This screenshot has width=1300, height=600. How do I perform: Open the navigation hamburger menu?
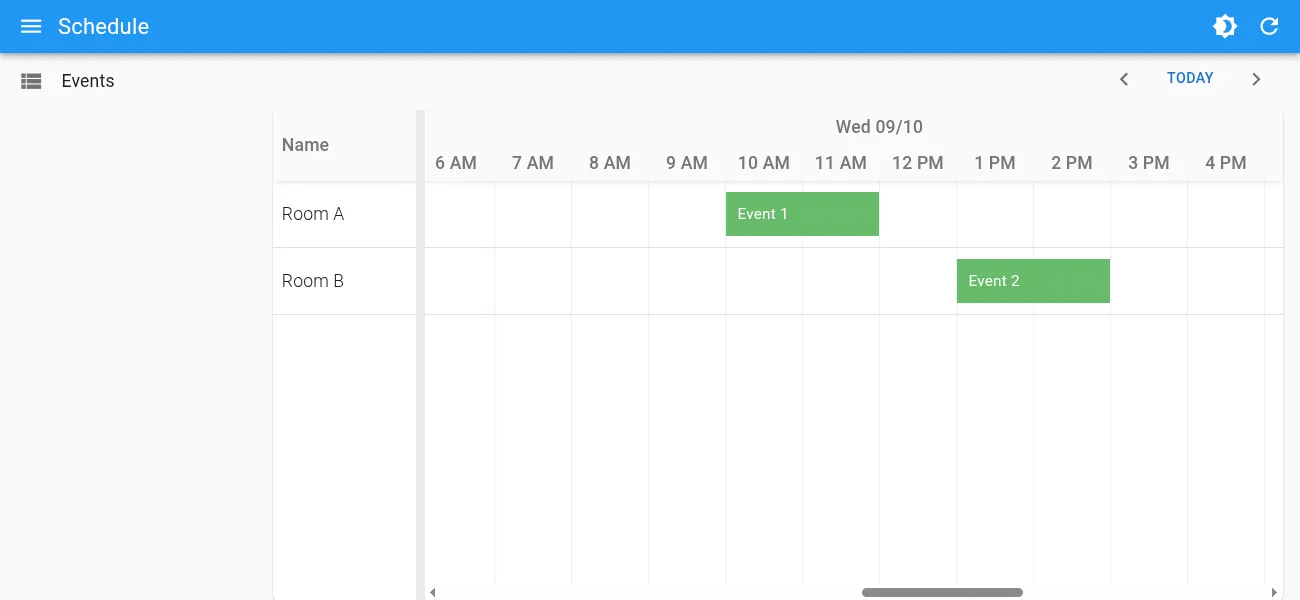[x=31, y=26]
